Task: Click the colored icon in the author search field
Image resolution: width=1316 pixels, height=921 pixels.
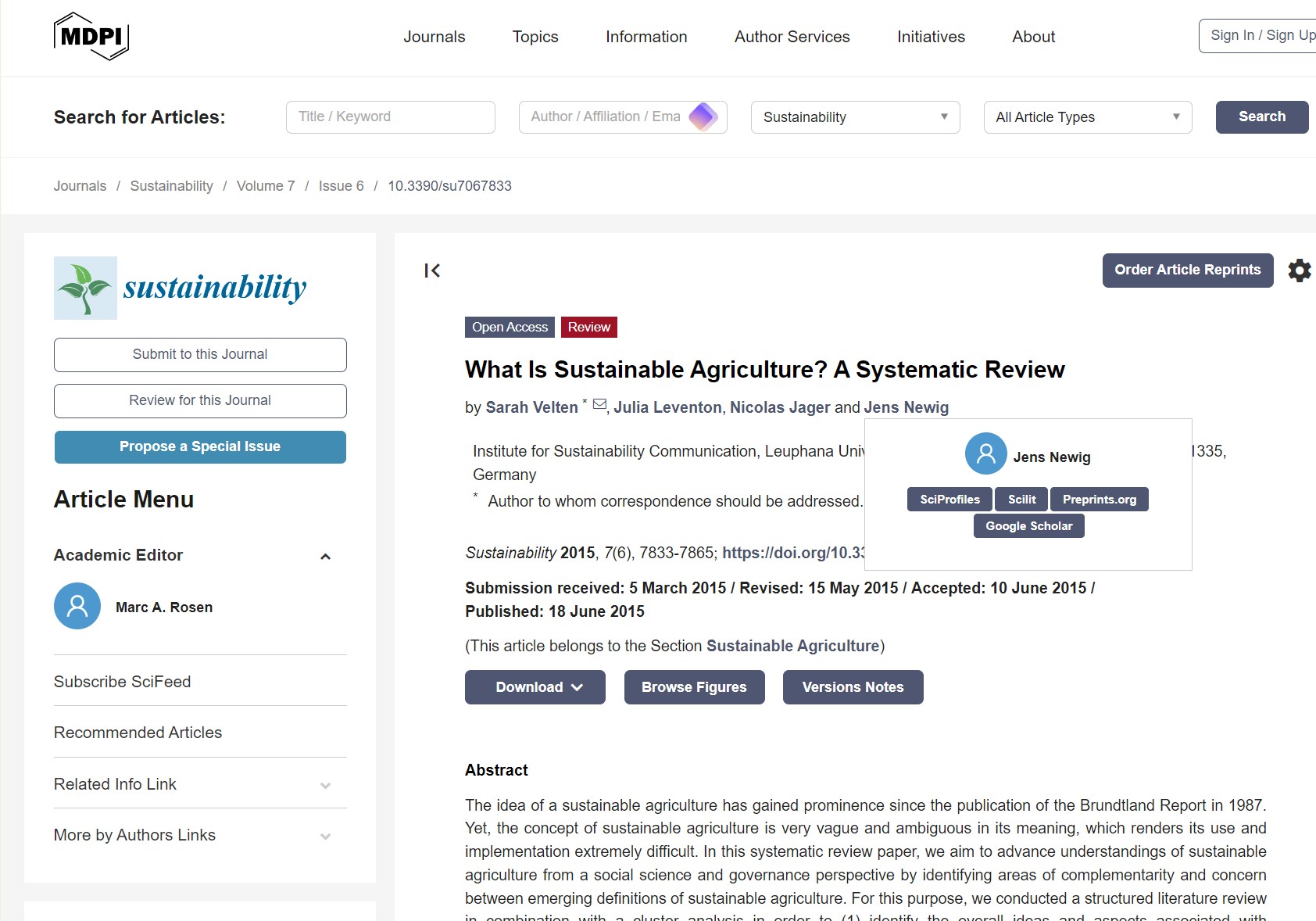Action: point(703,116)
